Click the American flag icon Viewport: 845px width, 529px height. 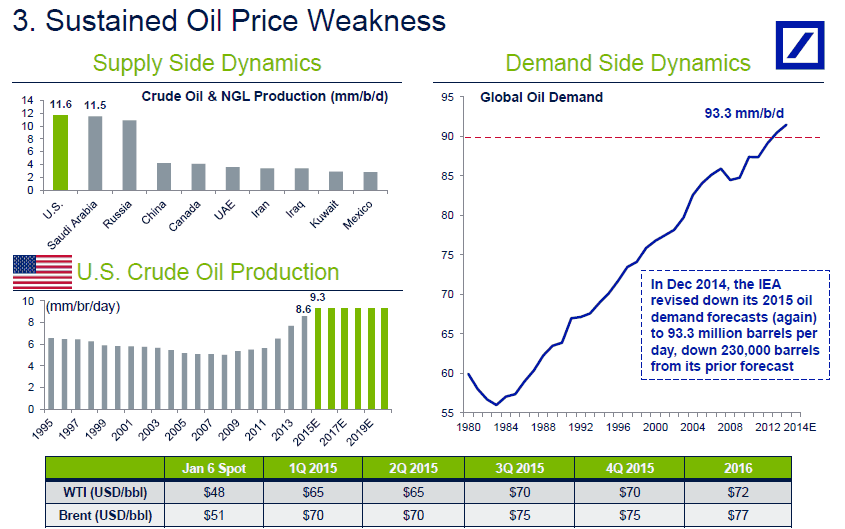pos(42,272)
